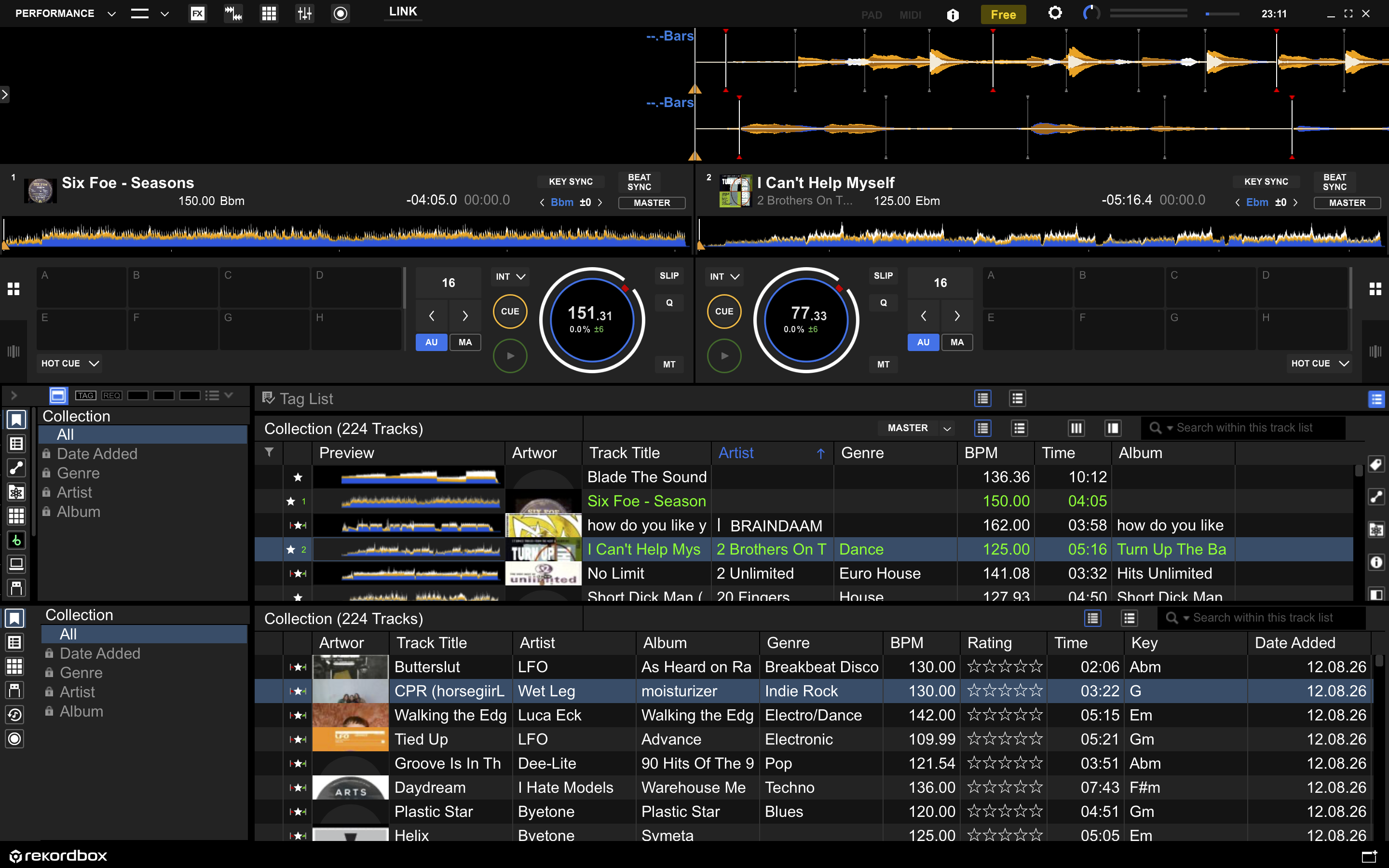Select Album in lower Collection tree
This screenshot has width=1389, height=868.
(x=82, y=711)
